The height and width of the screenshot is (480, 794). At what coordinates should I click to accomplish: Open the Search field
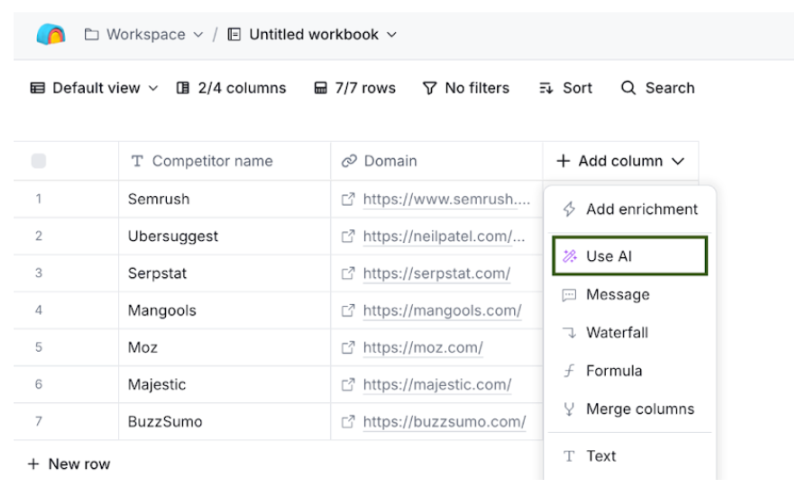[x=658, y=88]
